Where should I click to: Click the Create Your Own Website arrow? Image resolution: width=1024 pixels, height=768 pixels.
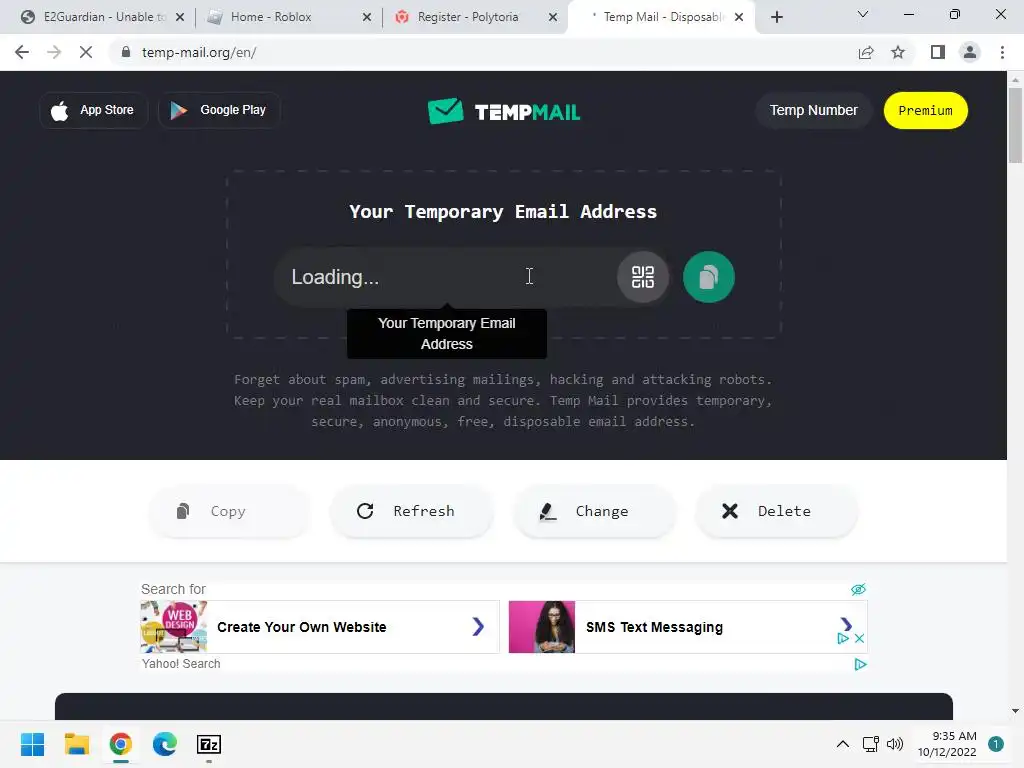(478, 627)
